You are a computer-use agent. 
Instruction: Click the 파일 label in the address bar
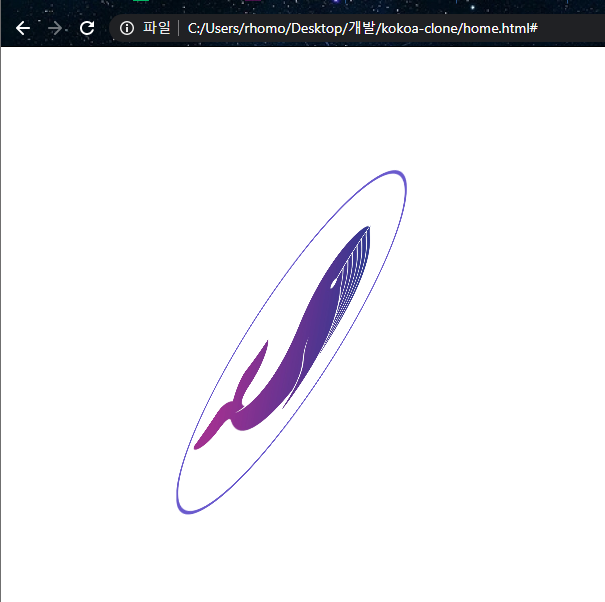point(156,28)
